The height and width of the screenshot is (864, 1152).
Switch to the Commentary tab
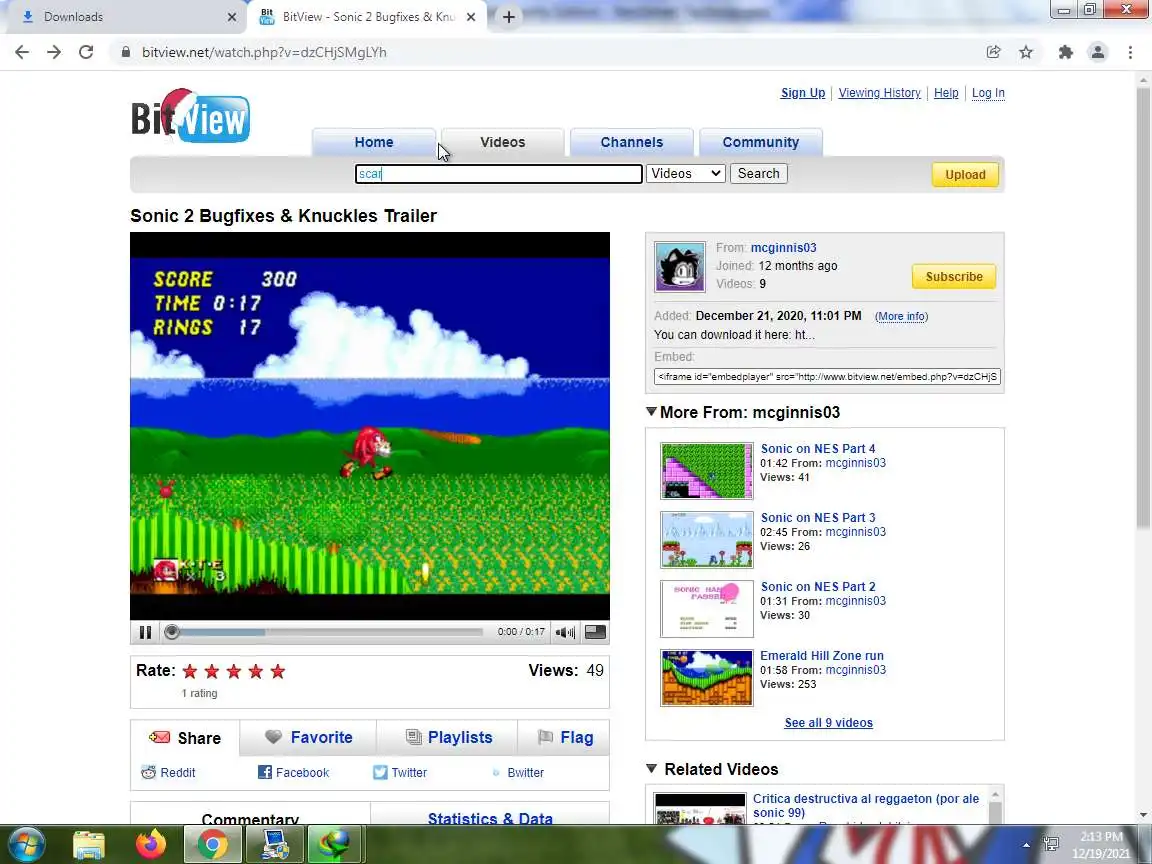click(250, 818)
